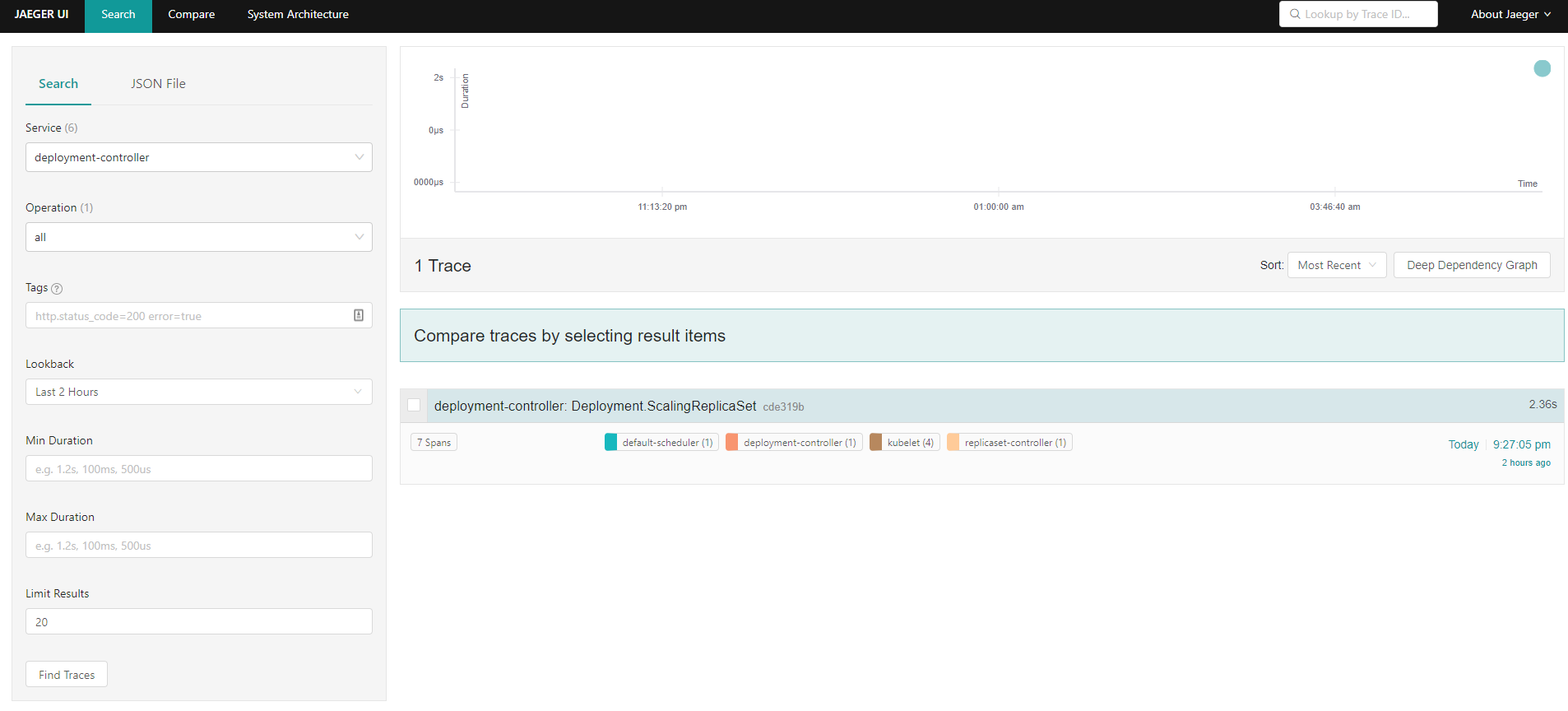Click the Limit Results field showing 20
The height and width of the screenshot is (711, 1568).
(x=199, y=621)
